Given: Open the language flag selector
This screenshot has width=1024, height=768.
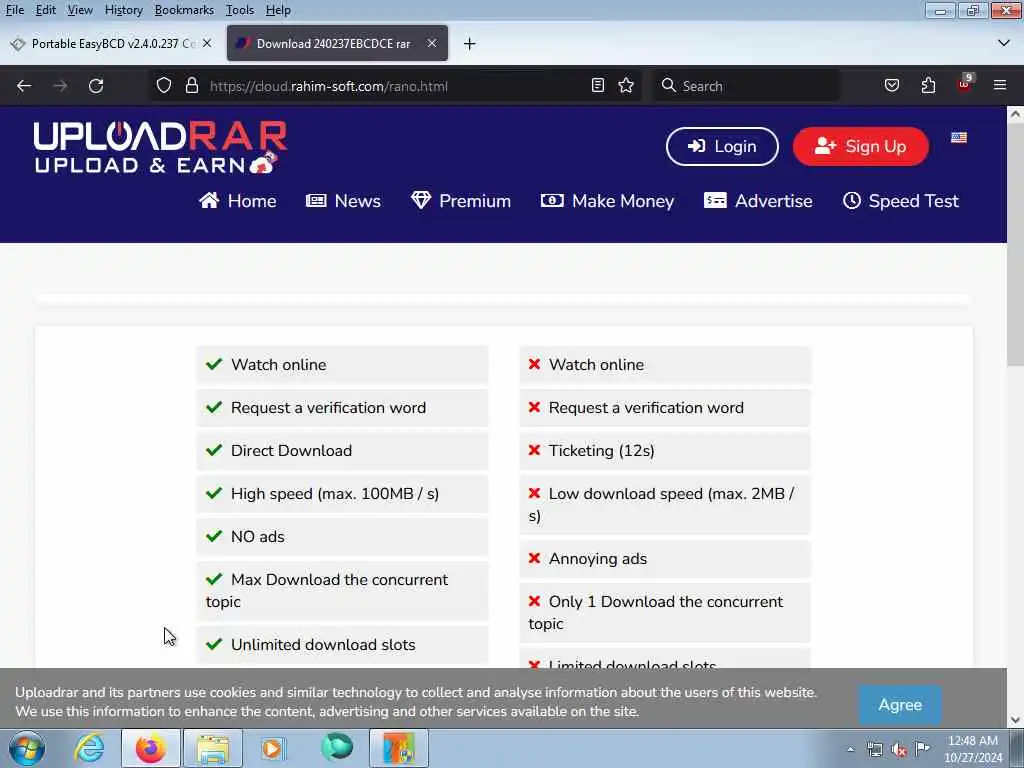Looking at the screenshot, I should (959, 137).
